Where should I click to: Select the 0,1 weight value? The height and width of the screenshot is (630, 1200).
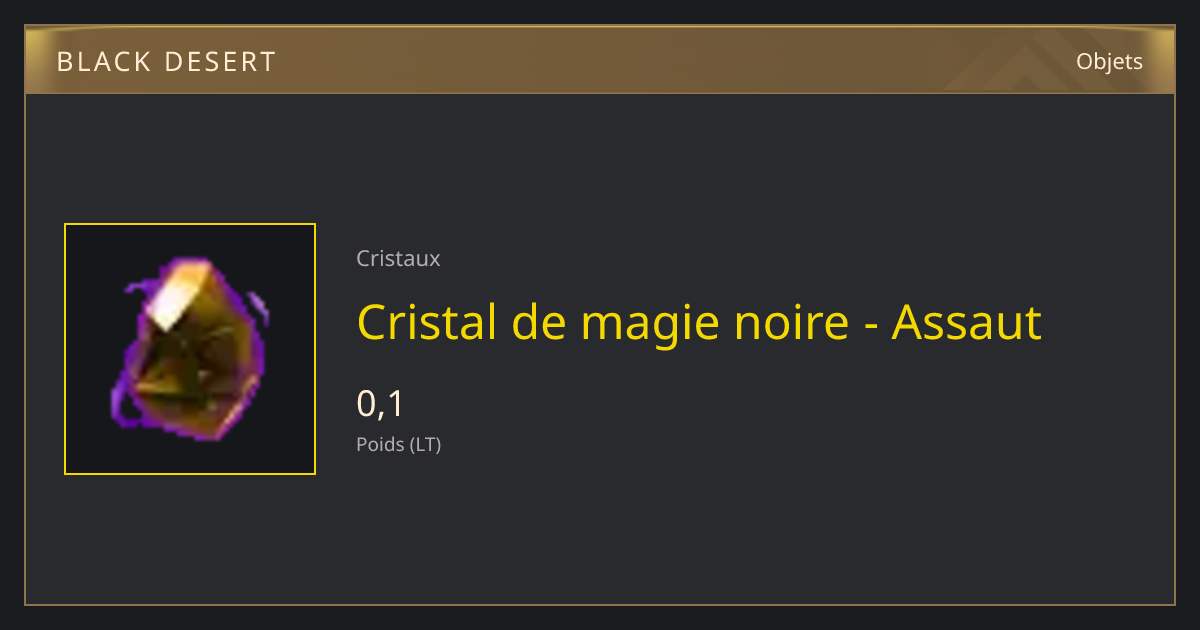pos(380,404)
